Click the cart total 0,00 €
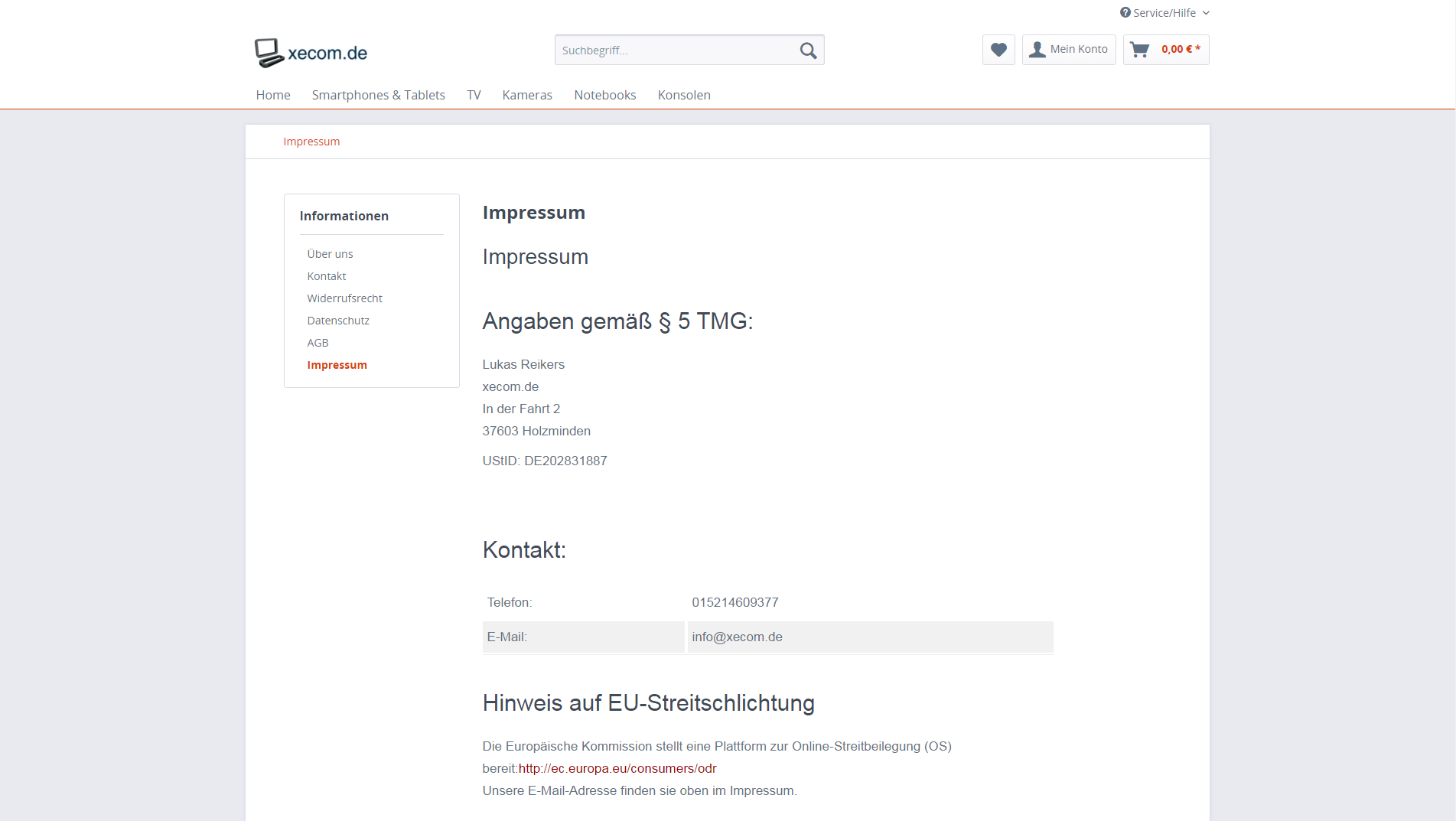 point(1181,49)
